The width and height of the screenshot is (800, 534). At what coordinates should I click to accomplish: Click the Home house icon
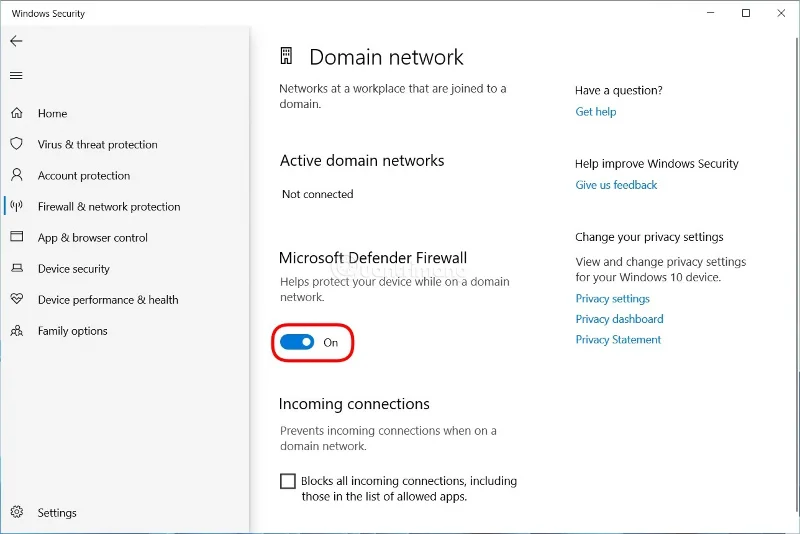pos(17,113)
